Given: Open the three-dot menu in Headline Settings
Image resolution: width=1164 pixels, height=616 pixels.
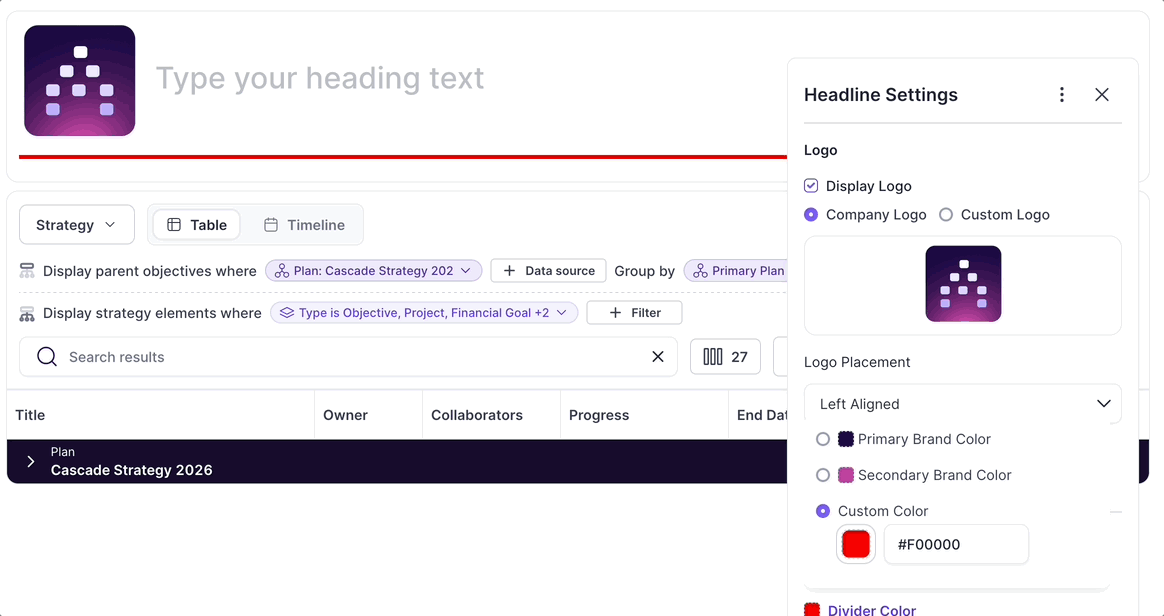Looking at the screenshot, I should click(1062, 94).
